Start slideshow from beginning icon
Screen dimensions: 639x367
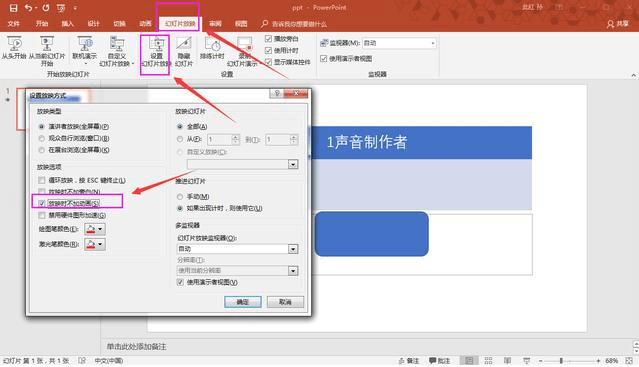pyautogui.click(x=14, y=44)
